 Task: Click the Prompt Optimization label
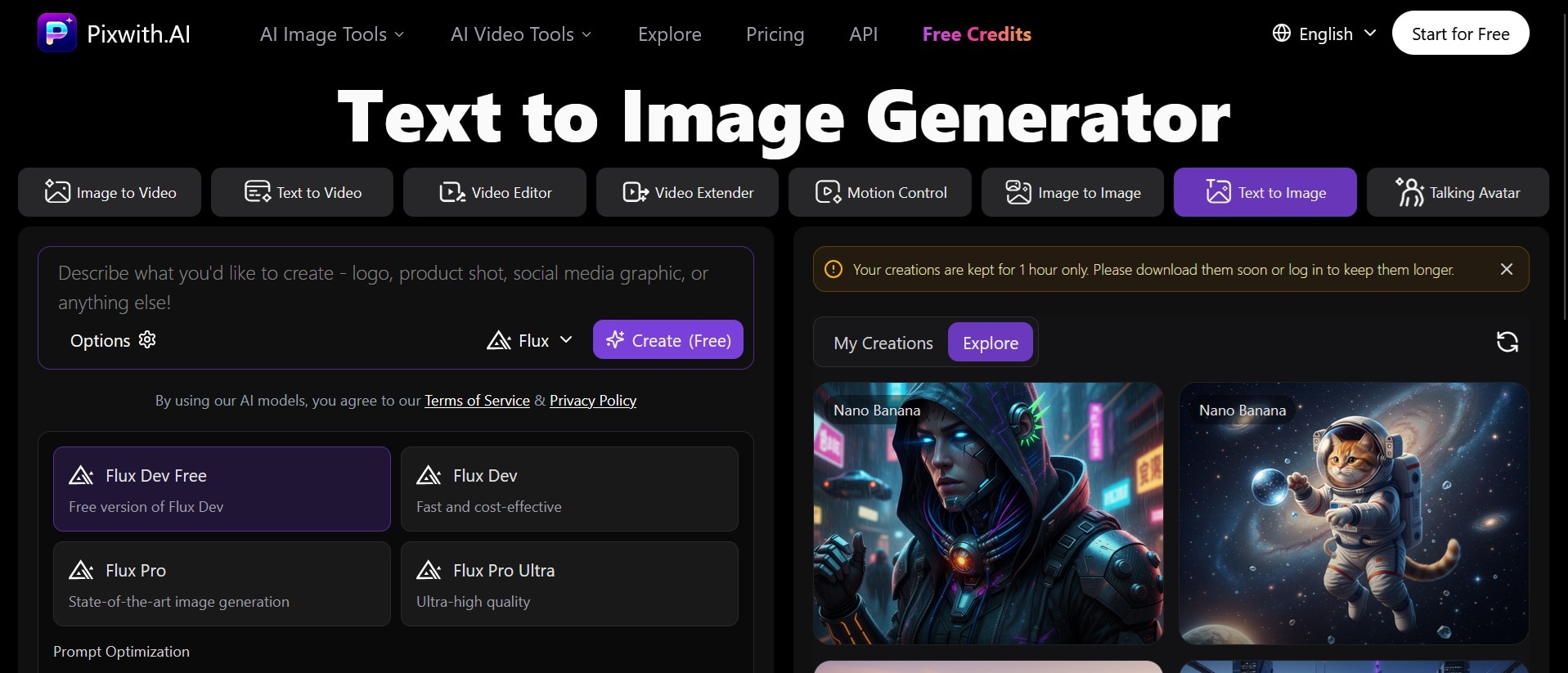121,652
